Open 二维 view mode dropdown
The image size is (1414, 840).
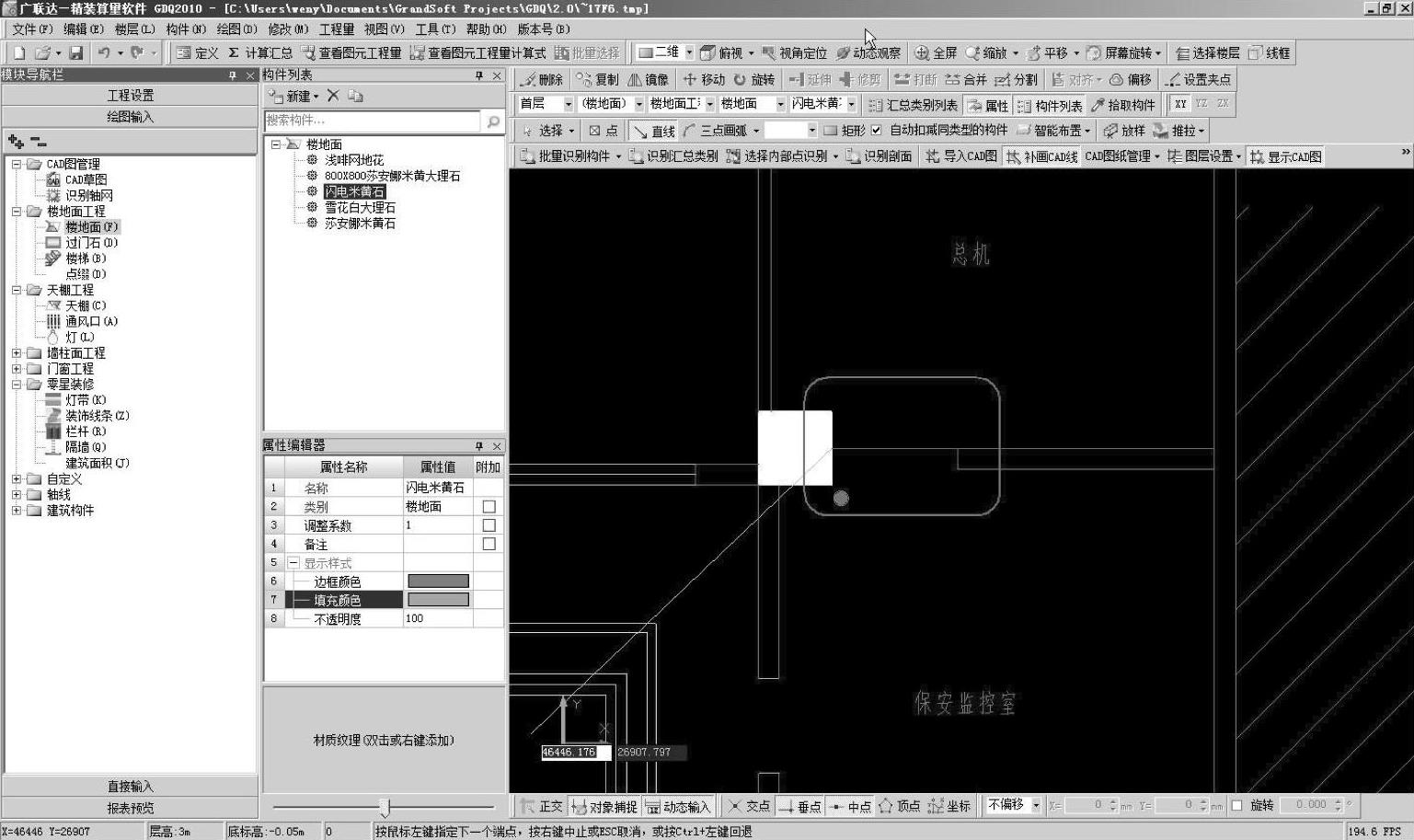coord(690,52)
